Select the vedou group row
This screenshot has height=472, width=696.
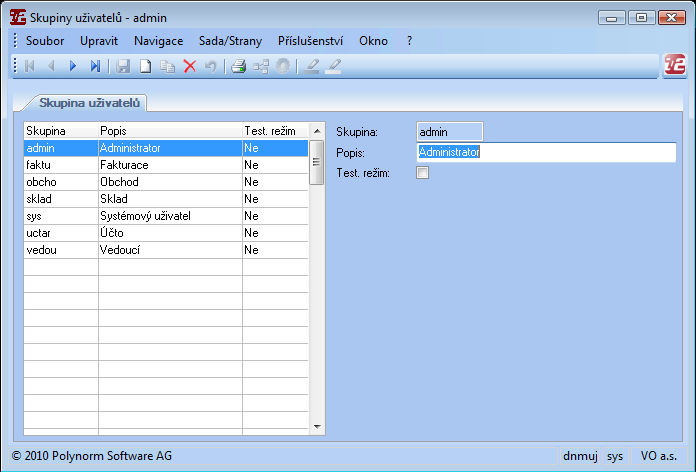point(166,250)
